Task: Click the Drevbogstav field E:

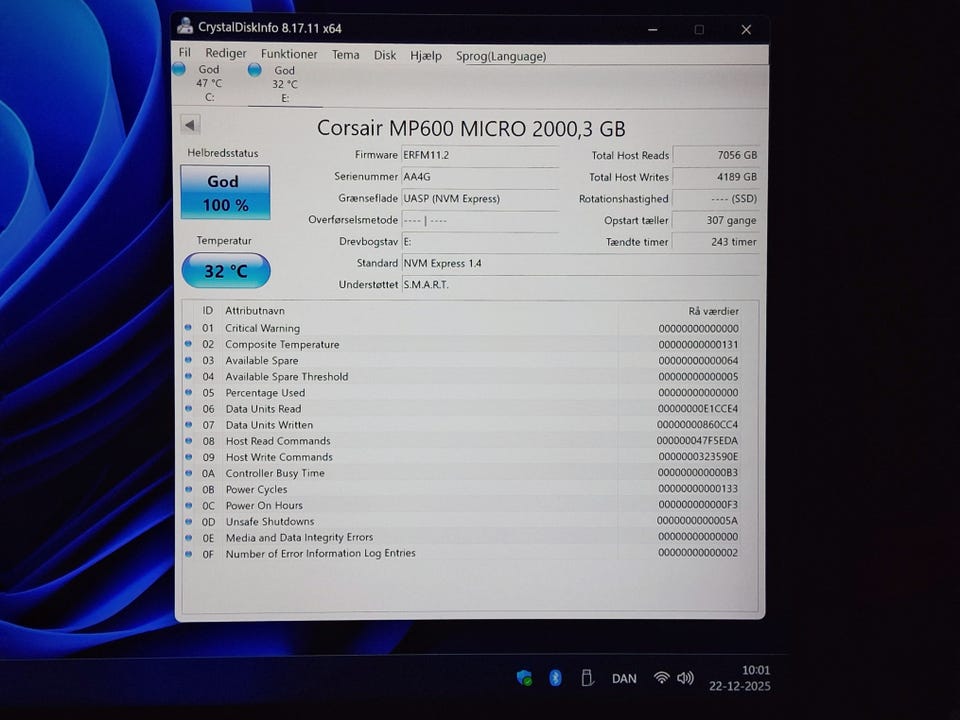Action: (x=479, y=241)
